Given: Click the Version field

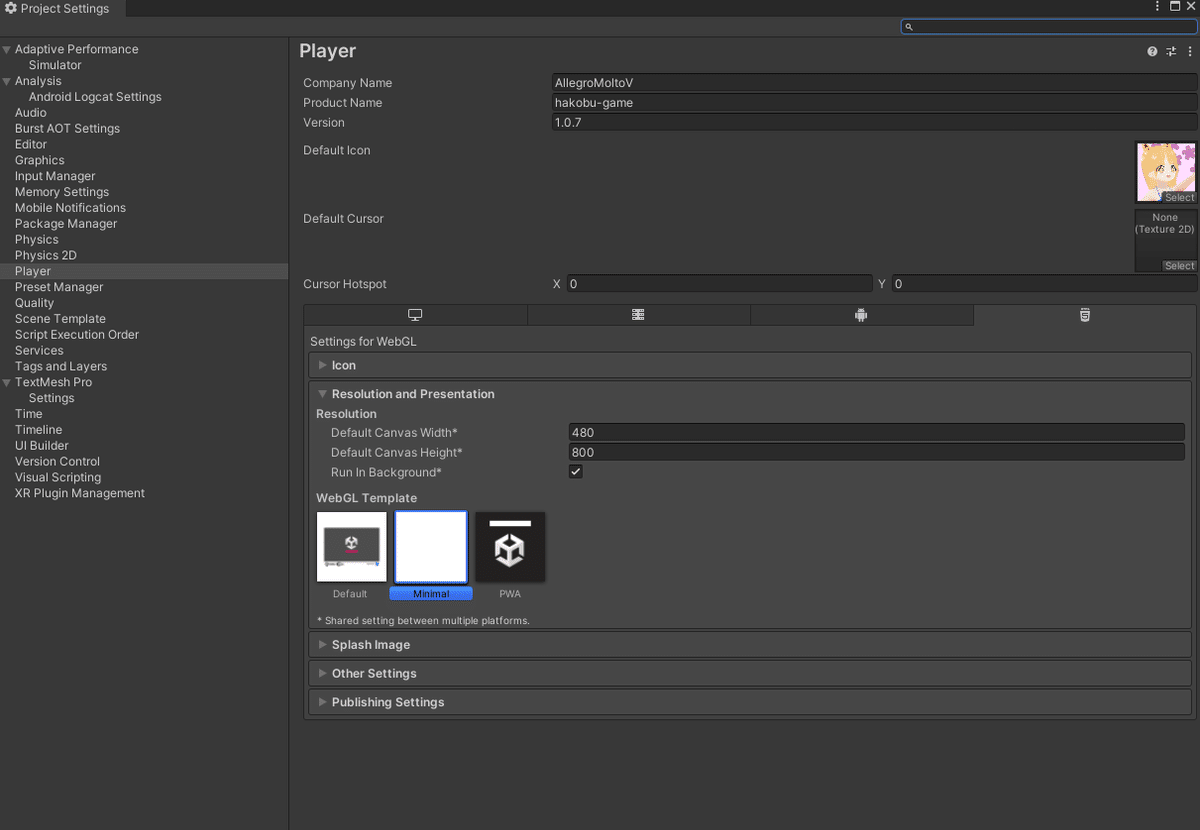Looking at the screenshot, I should tap(875, 123).
